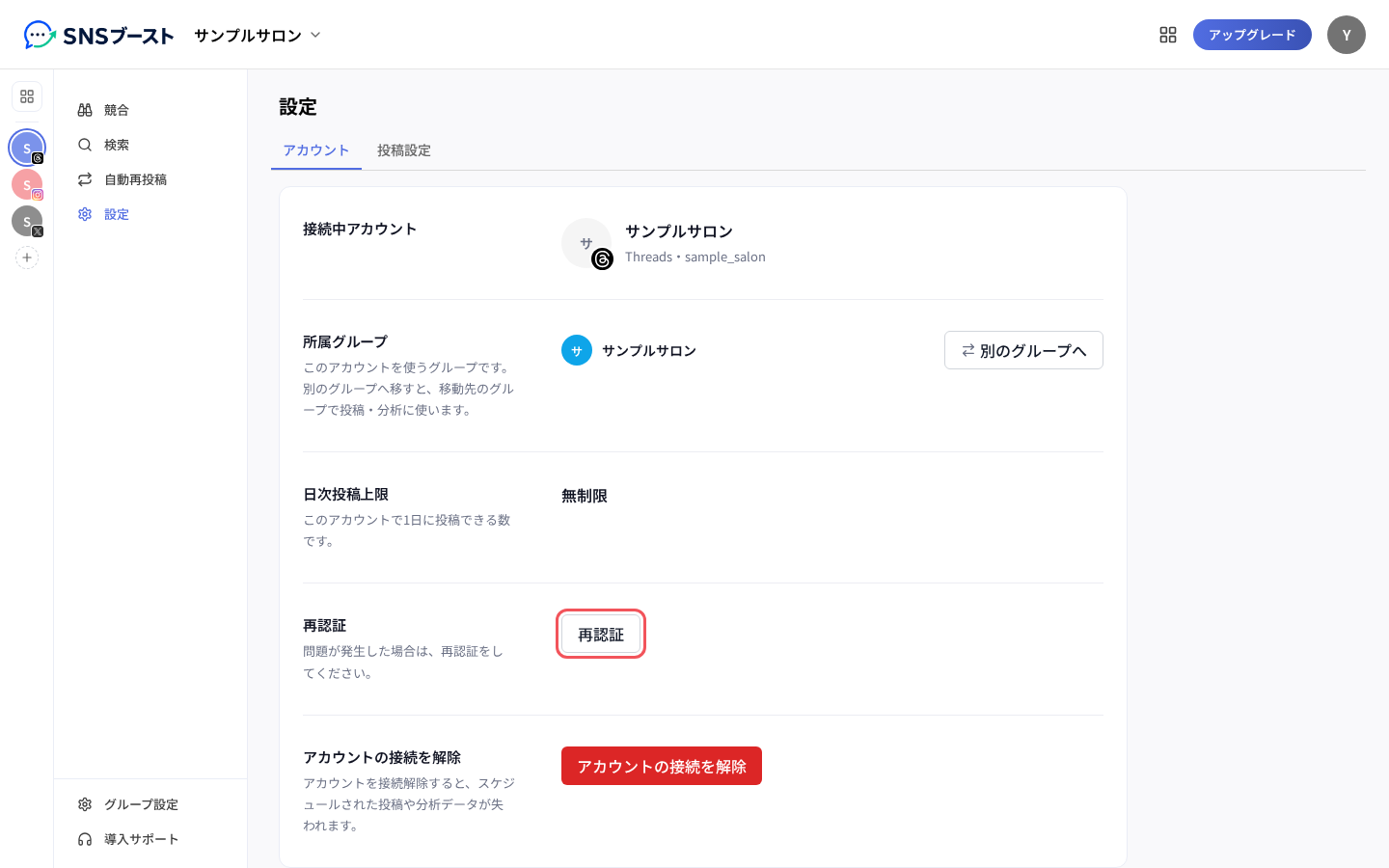
Task: Open the apps grid icon in header
Action: pos(1168,35)
